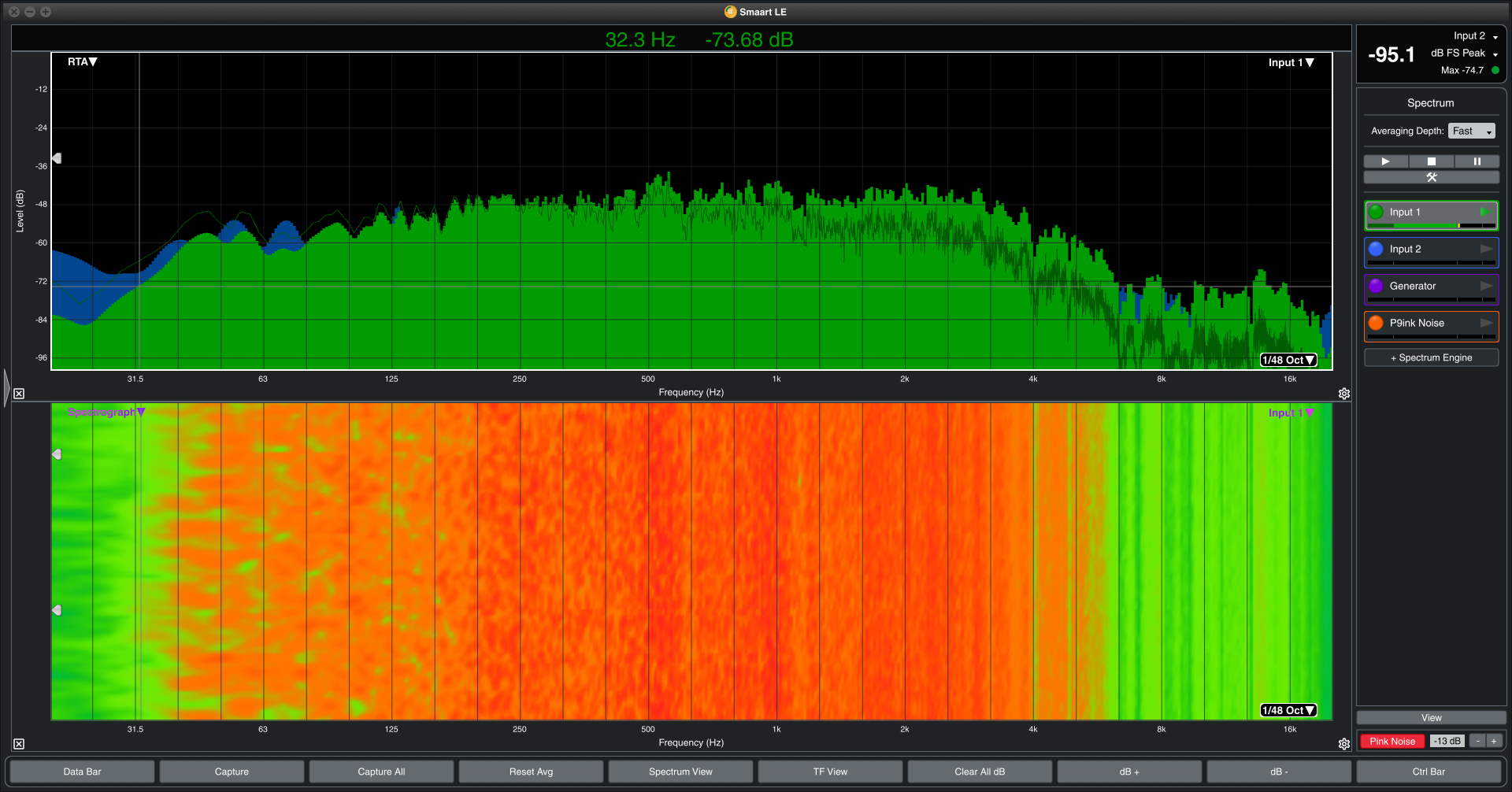Click the -73.68 dB cursor level readout

pos(749,39)
